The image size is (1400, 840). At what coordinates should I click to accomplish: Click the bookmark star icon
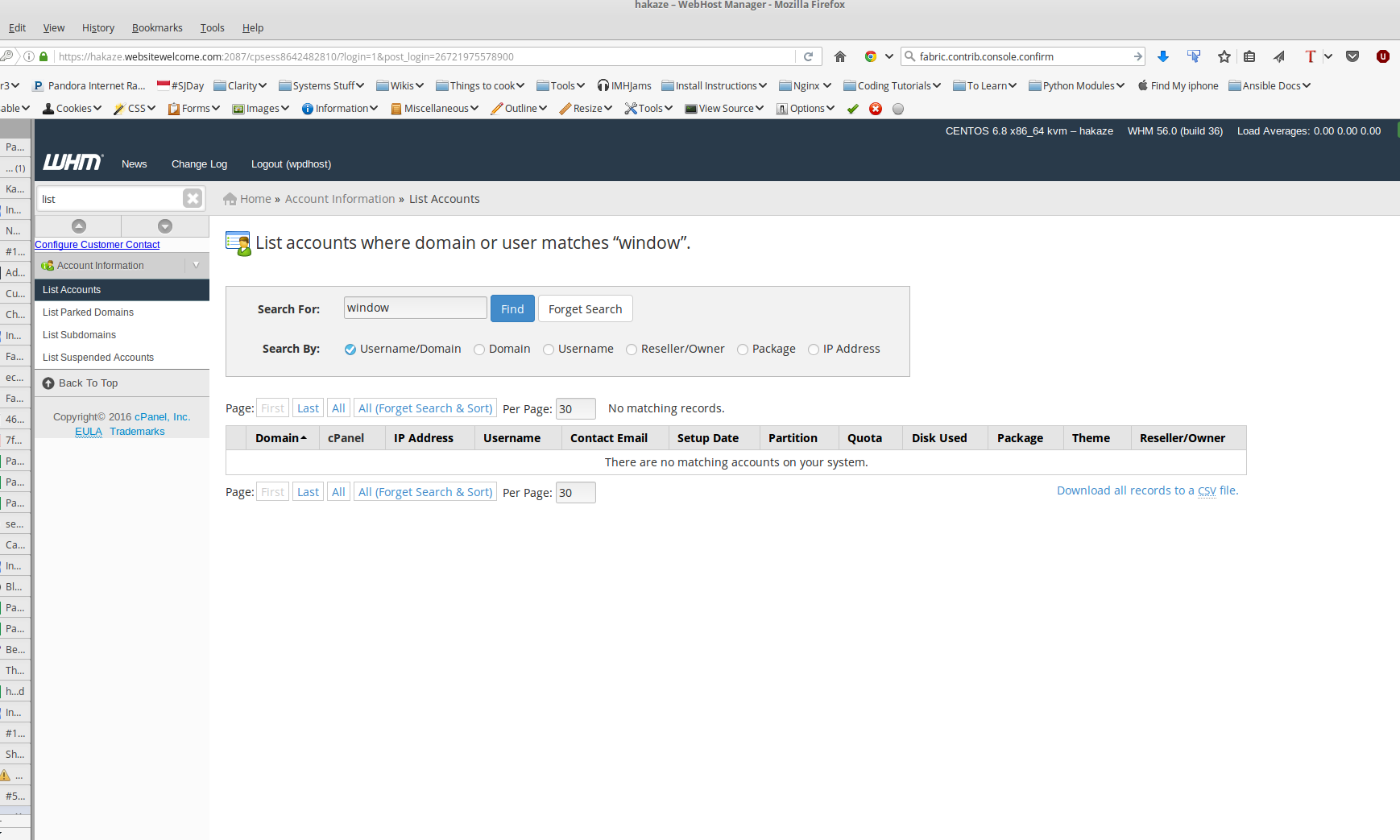point(1224,56)
